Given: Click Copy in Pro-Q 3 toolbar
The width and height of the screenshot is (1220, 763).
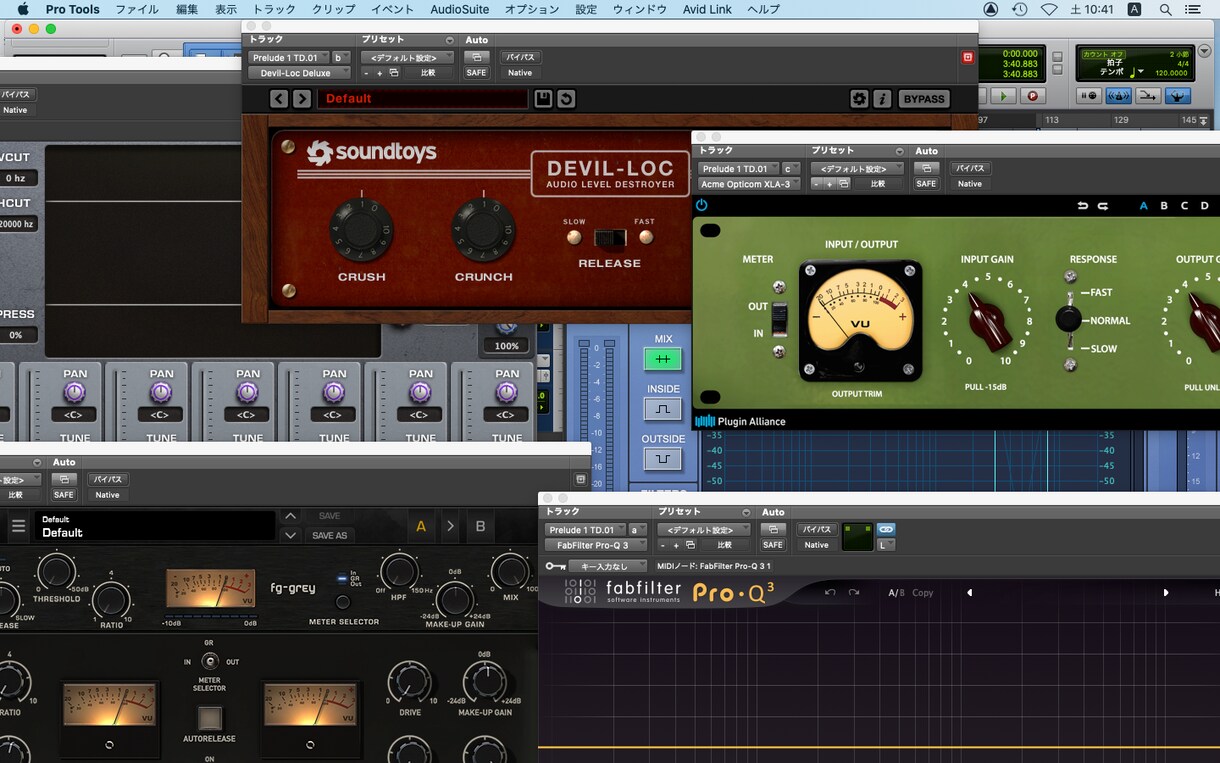Looking at the screenshot, I should click(922, 593).
